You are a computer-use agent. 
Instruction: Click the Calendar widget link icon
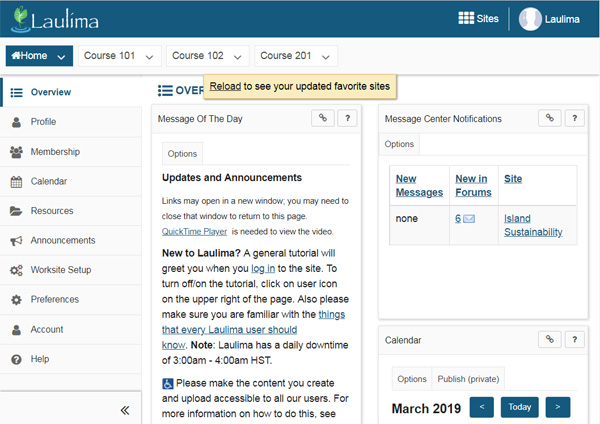coord(550,339)
